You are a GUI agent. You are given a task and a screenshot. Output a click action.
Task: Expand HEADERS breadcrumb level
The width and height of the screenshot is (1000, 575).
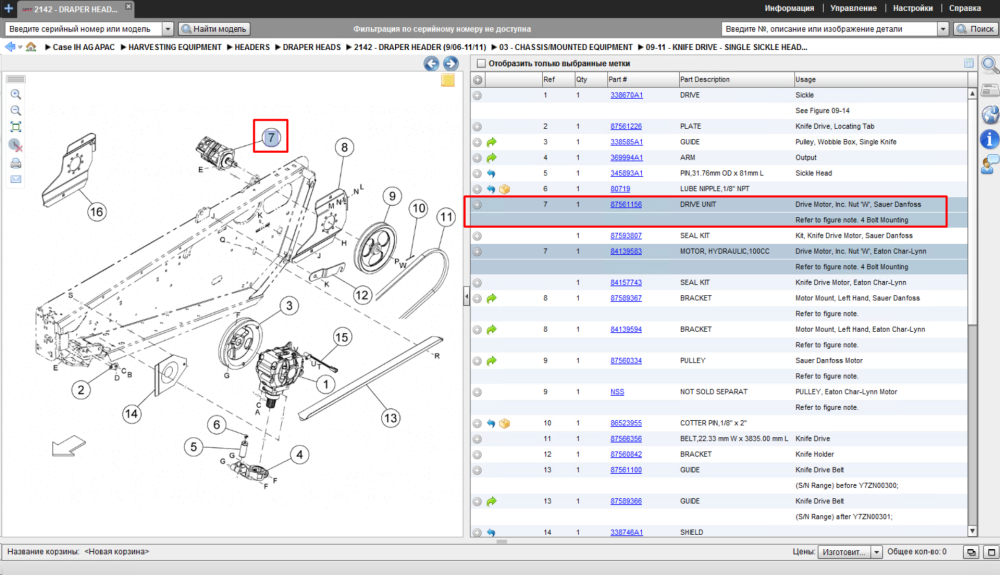click(x=230, y=47)
